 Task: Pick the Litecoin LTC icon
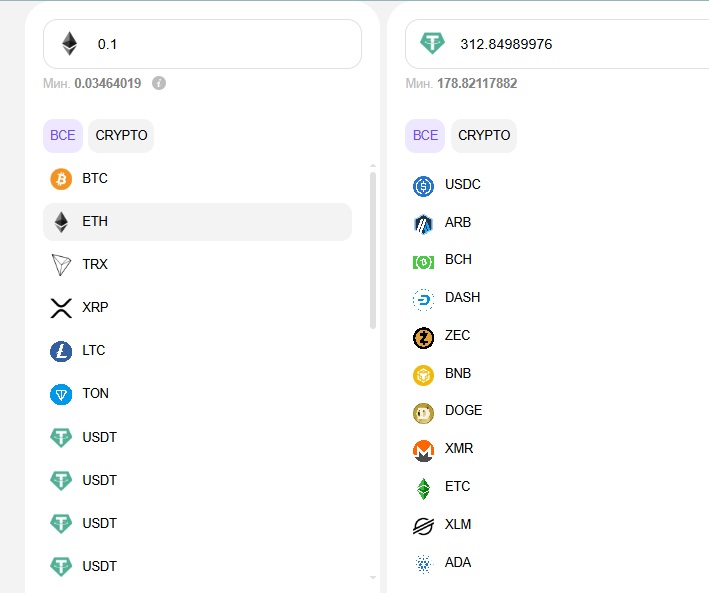tap(62, 351)
